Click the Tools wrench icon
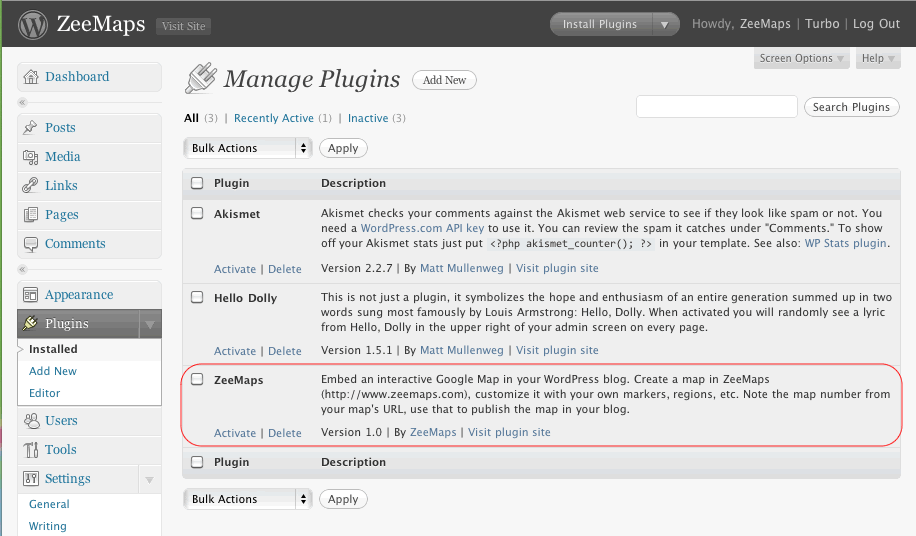The image size is (916, 536). pyautogui.click(x=30, y=450)
